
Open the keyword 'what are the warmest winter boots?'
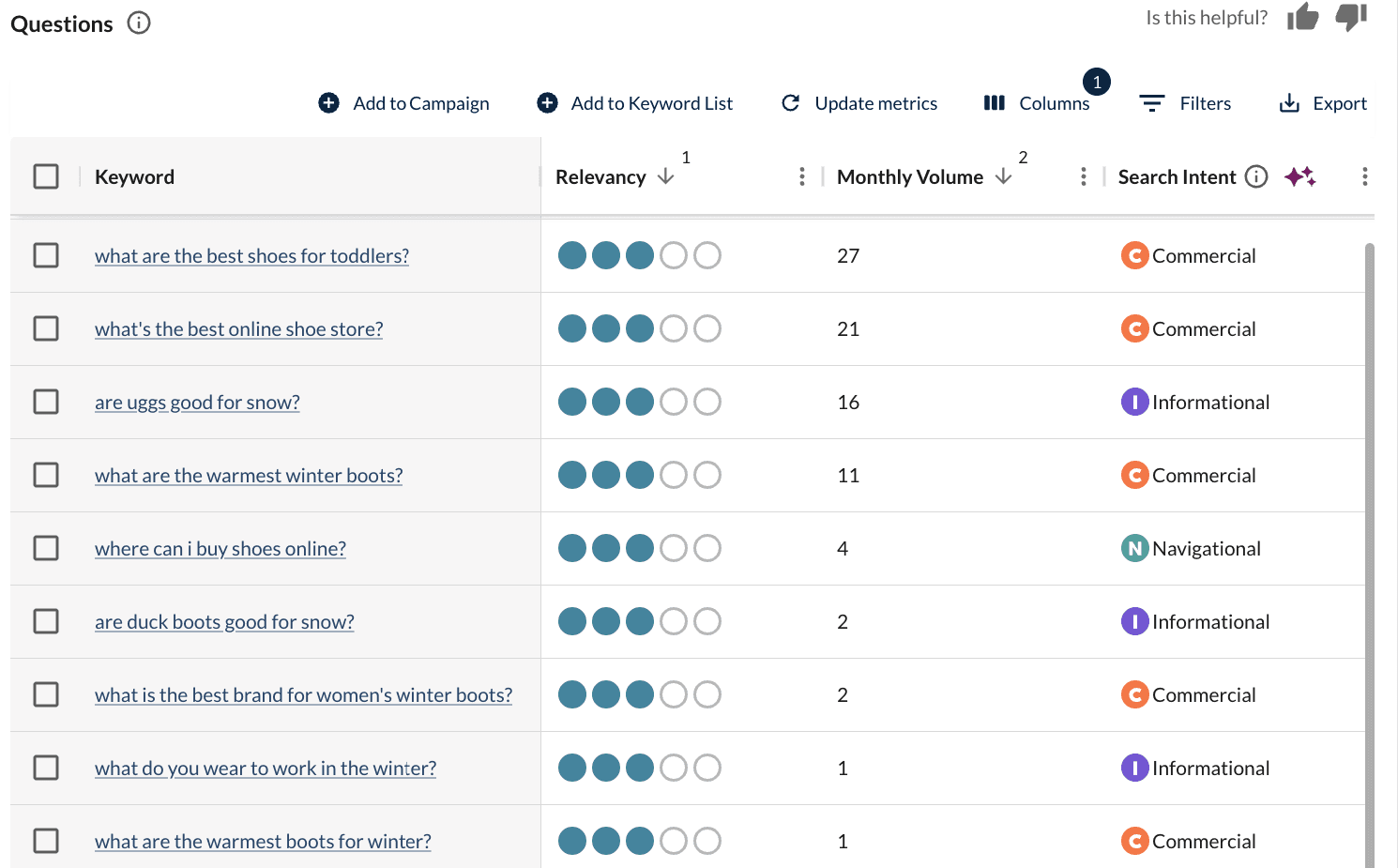(248, 475)
